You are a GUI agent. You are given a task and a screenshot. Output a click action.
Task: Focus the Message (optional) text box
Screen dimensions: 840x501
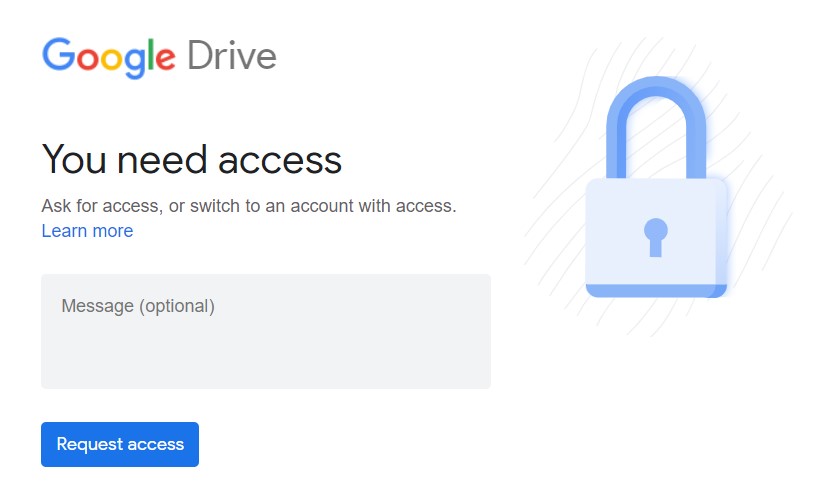[x=266, y=332]
